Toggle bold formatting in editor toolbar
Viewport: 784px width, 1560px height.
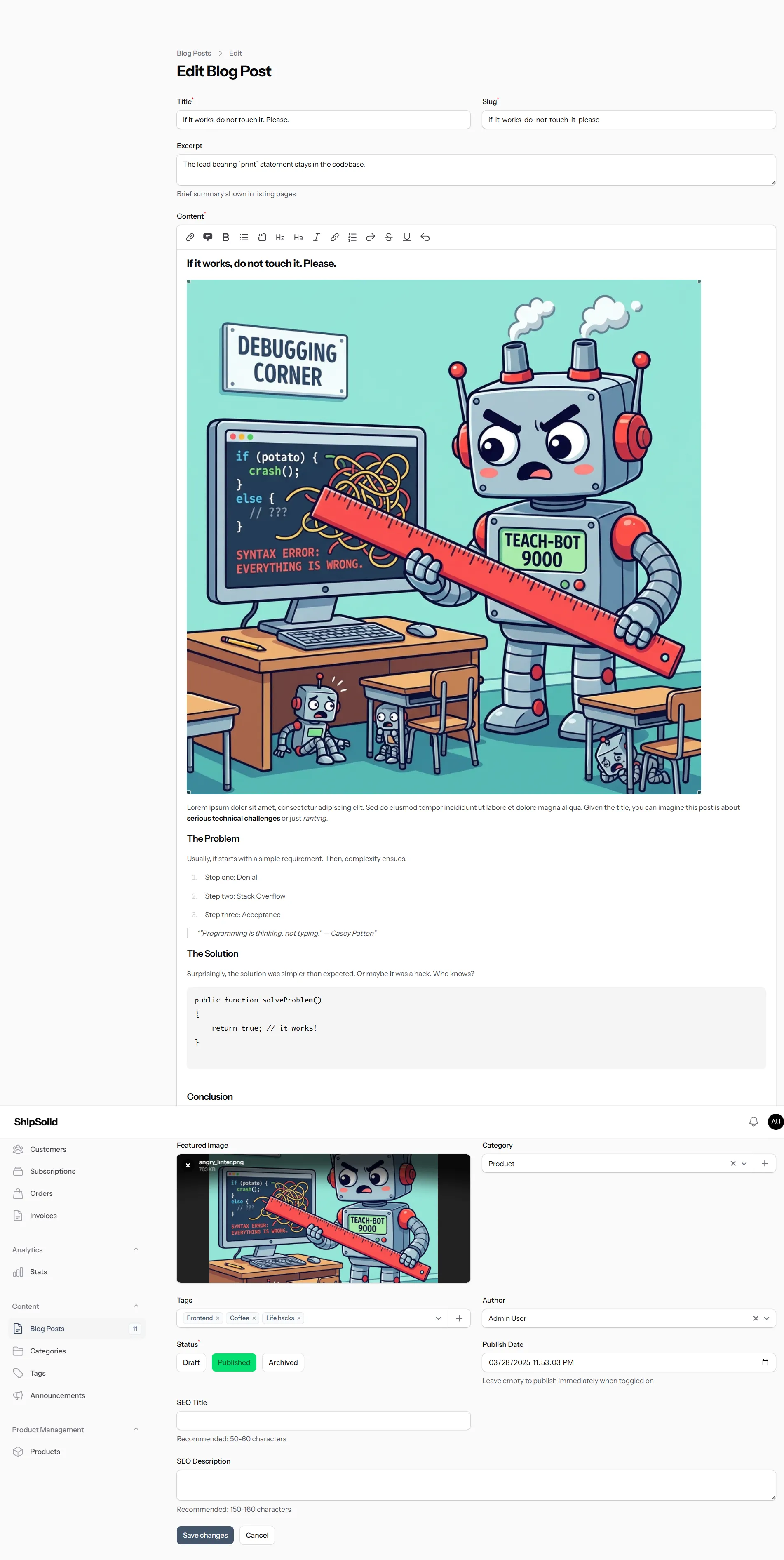tap(226, 238)
